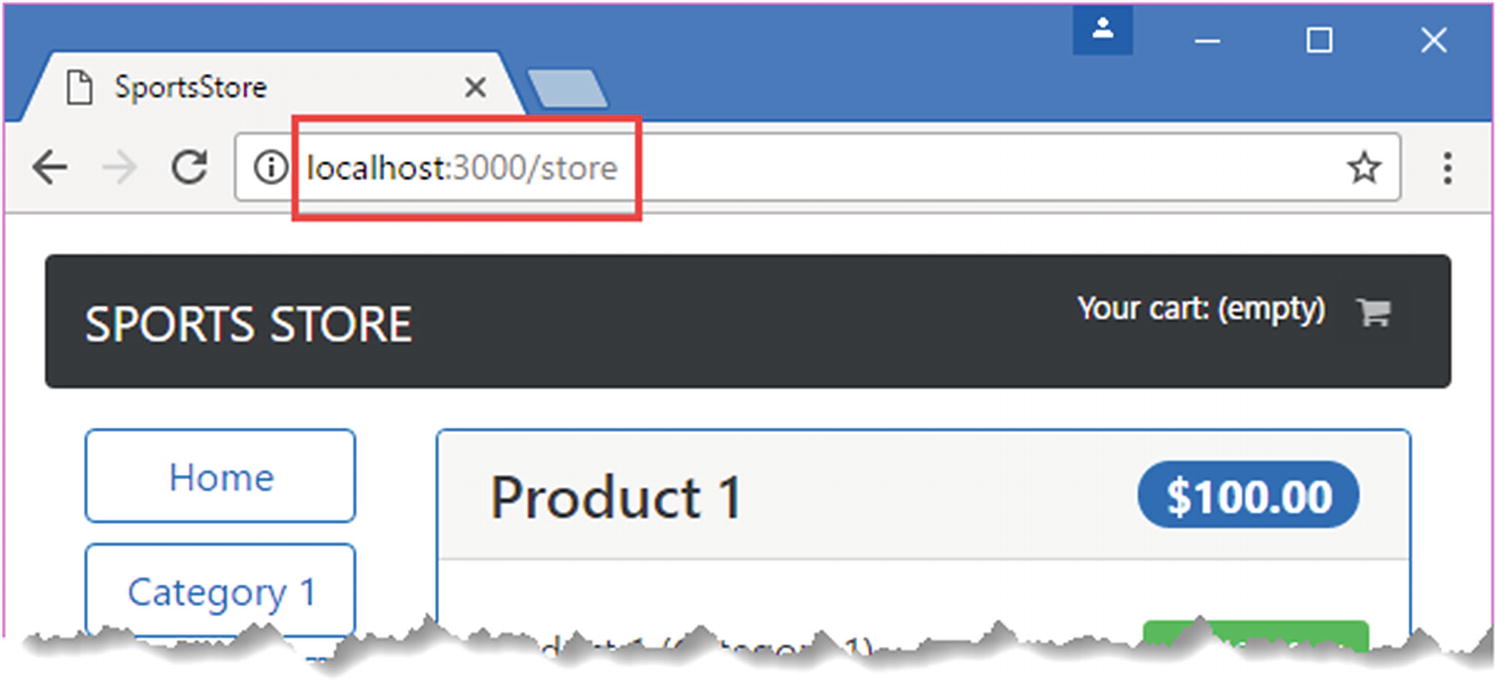Filter by Category 1

[x=220, y=591]
